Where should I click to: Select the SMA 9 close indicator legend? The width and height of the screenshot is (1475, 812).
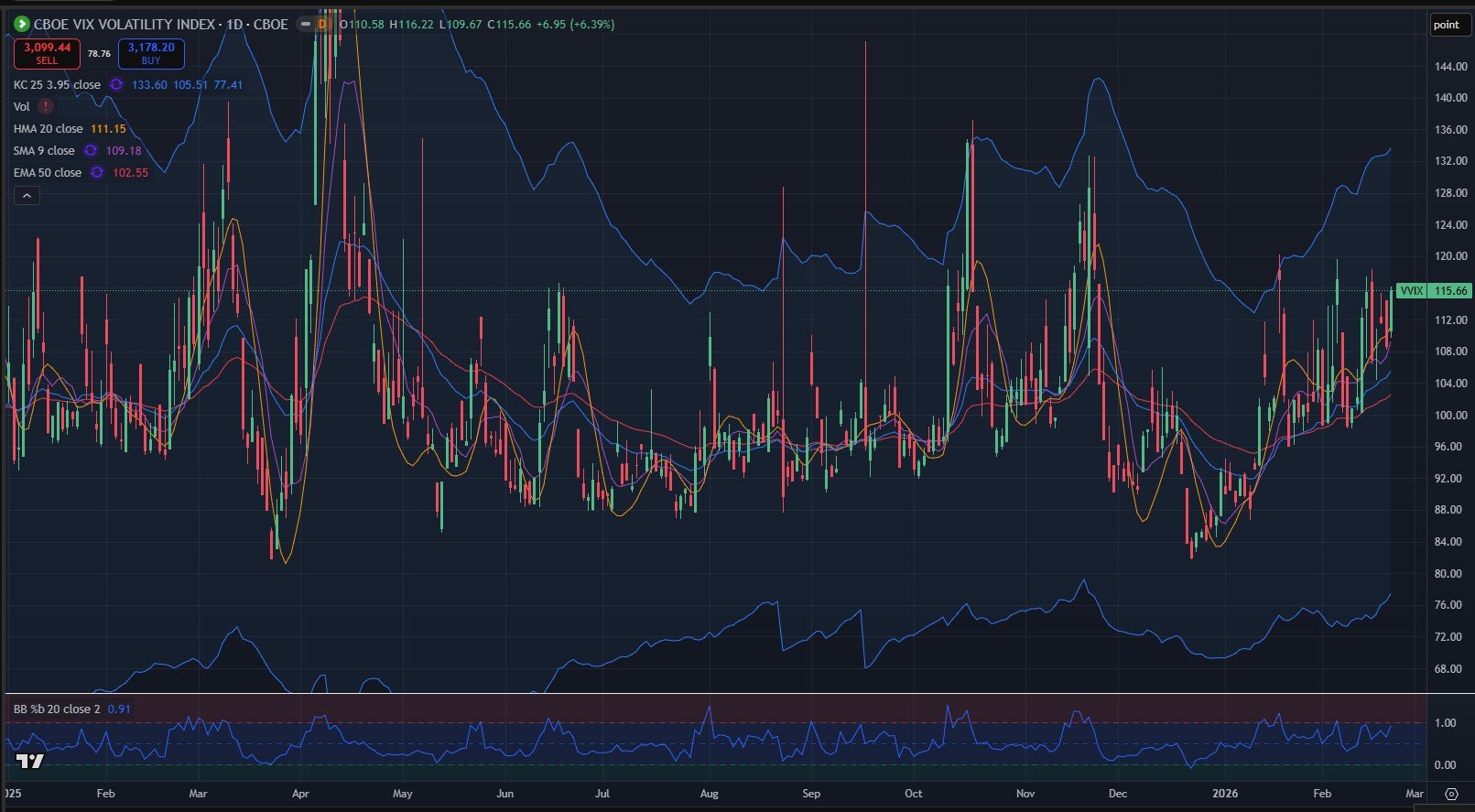click(x=44, y=150)
